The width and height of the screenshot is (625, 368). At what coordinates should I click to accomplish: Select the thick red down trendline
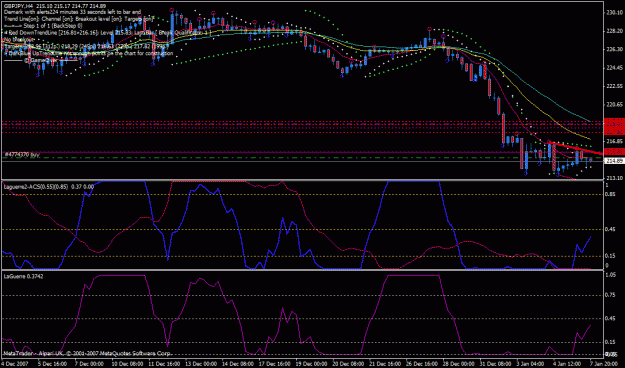tap(576, 148)
